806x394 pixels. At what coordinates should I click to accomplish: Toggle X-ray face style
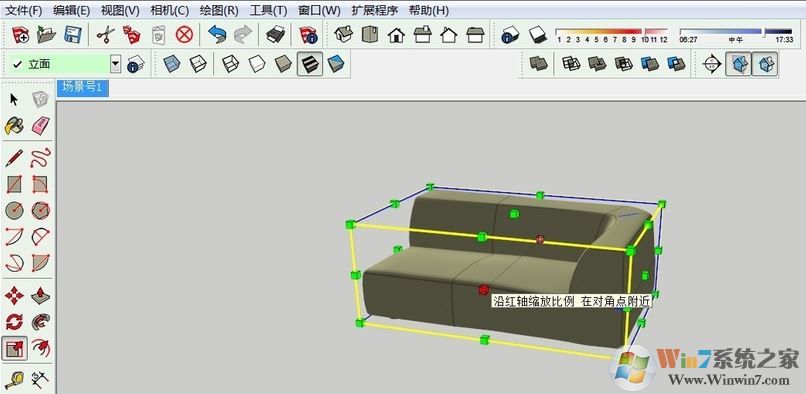(172, 64)
